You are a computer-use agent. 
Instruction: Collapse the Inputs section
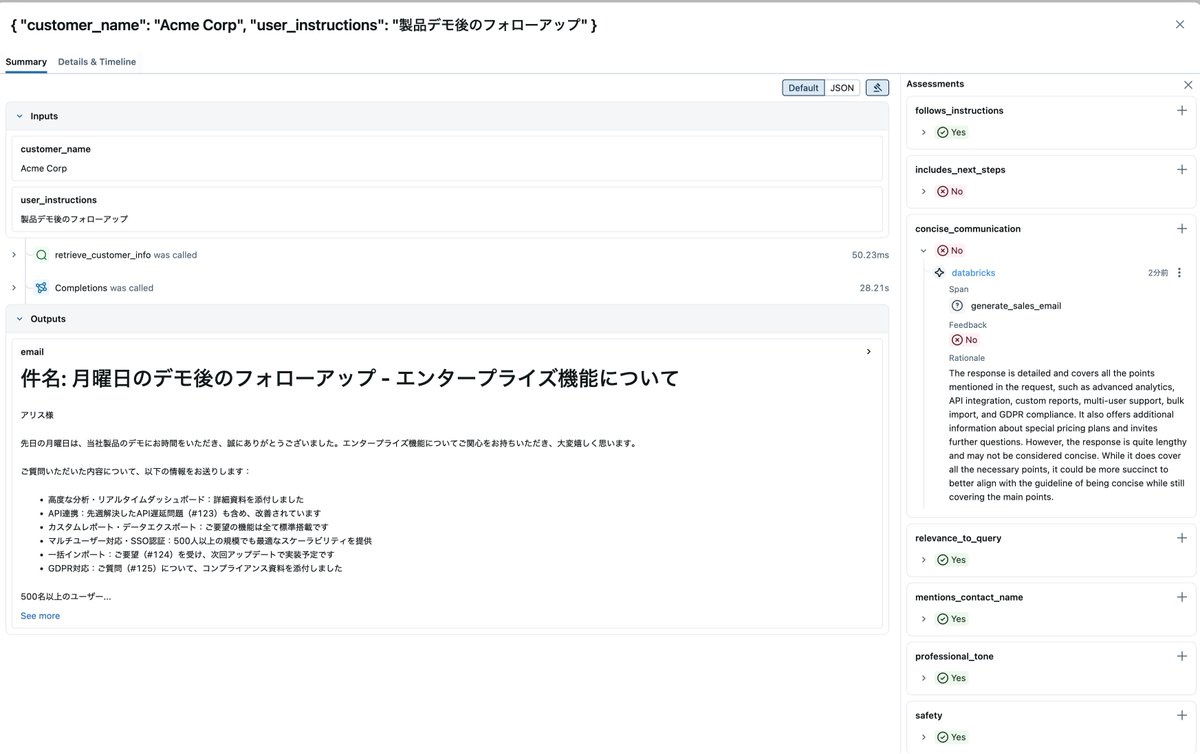click(19, 116)
